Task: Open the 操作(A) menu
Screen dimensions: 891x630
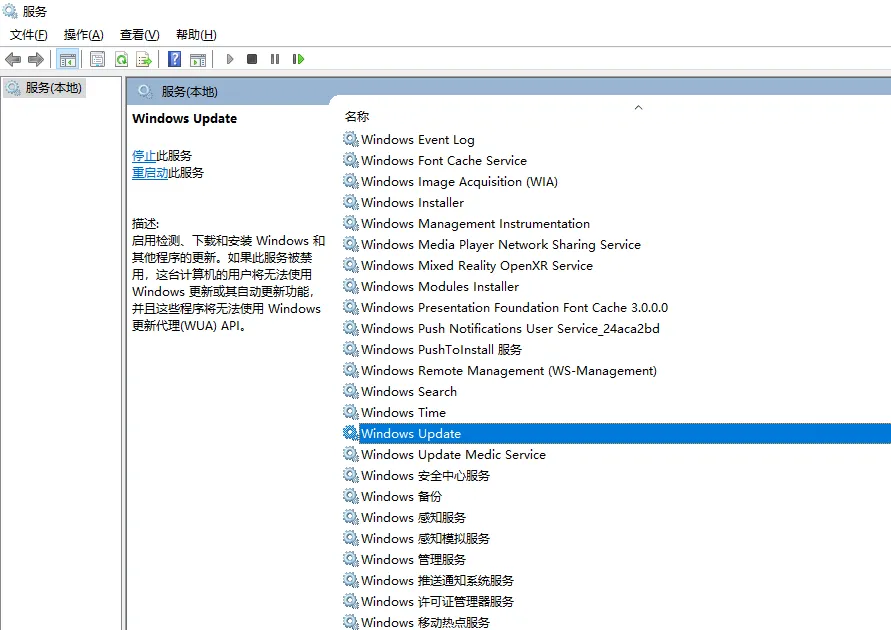Action: 83,35
